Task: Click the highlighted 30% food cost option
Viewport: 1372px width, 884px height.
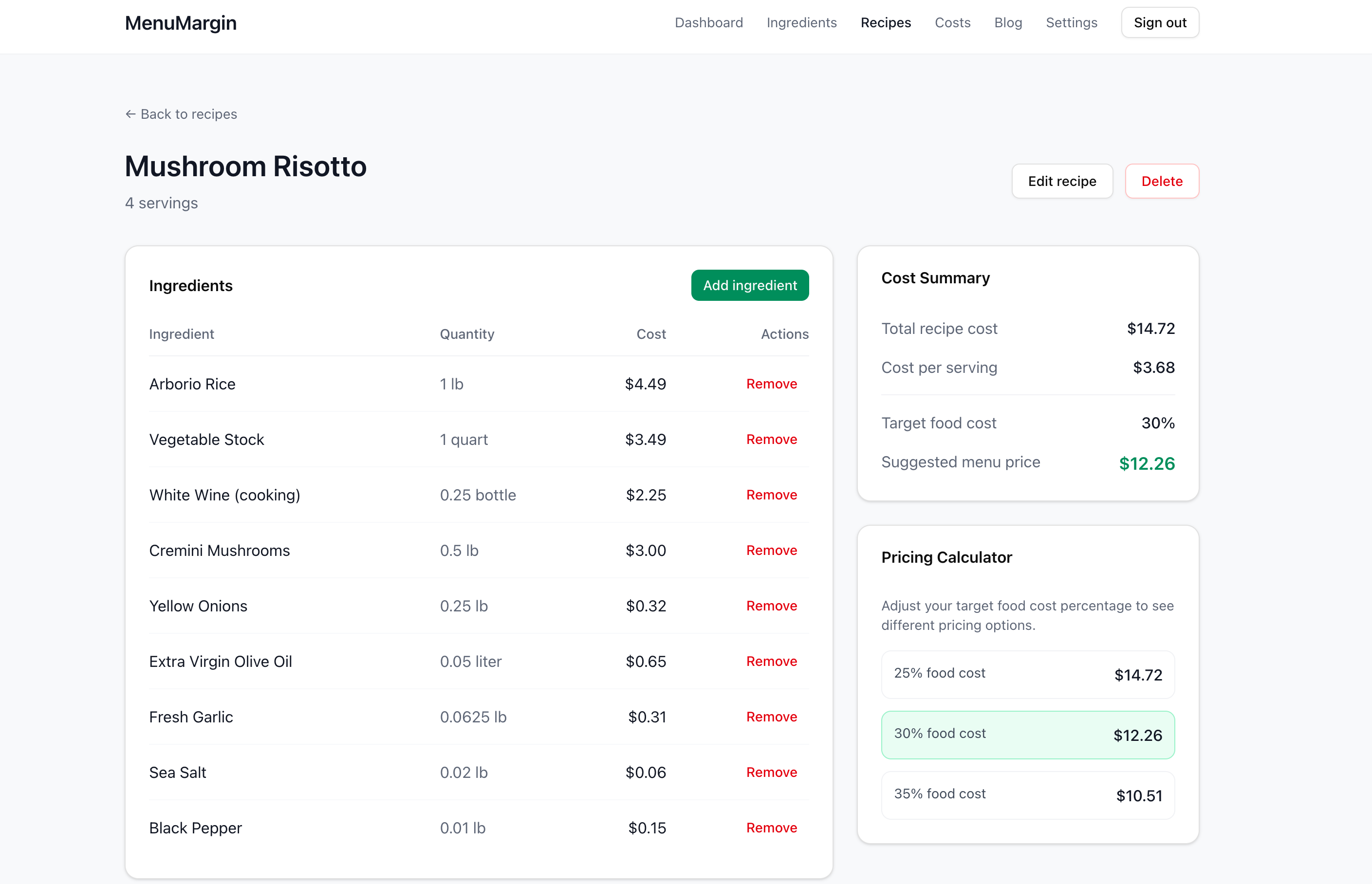Action: tap(1027, 735)
